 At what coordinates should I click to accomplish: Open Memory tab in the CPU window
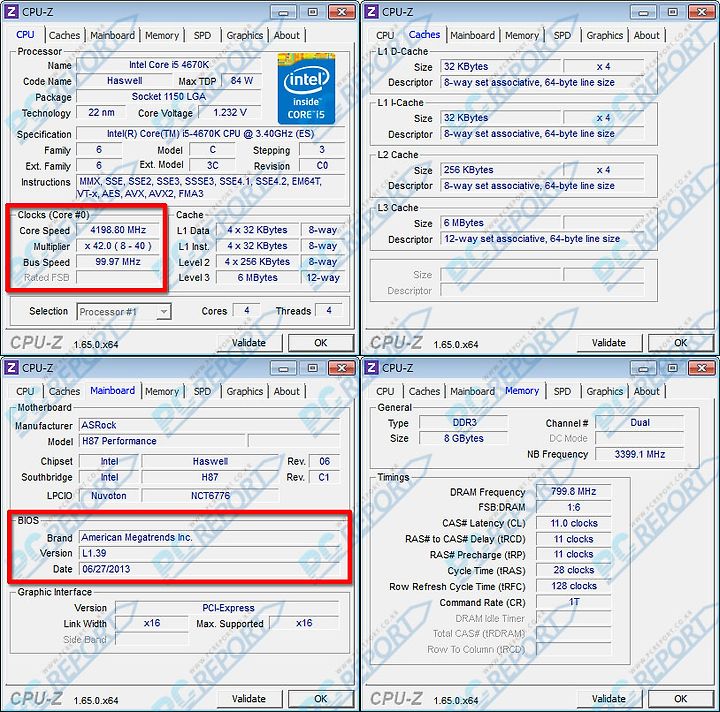(x=162, y=35)
